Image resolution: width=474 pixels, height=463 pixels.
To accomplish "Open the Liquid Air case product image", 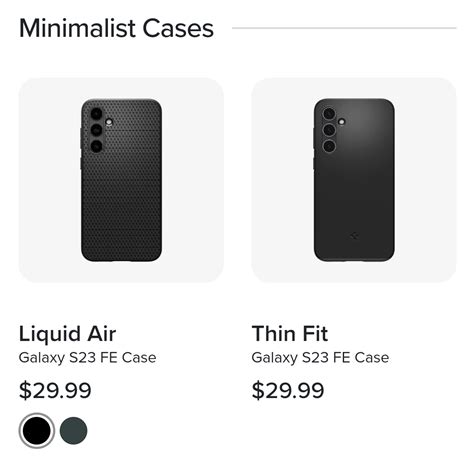I will (121, 180).
